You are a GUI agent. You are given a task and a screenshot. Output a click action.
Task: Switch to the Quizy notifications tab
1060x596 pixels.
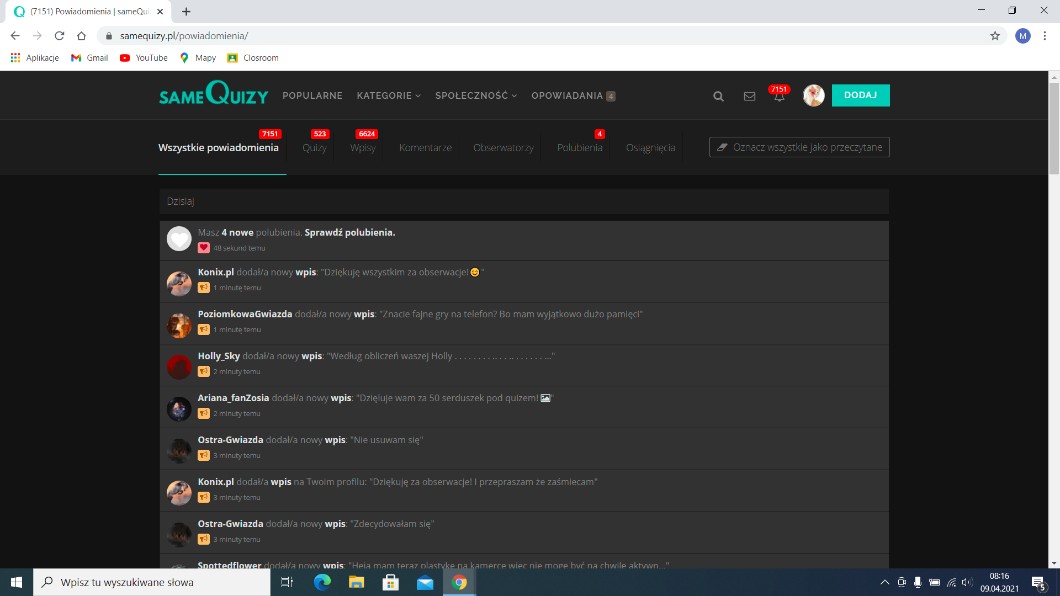click(x=314, y=148)
